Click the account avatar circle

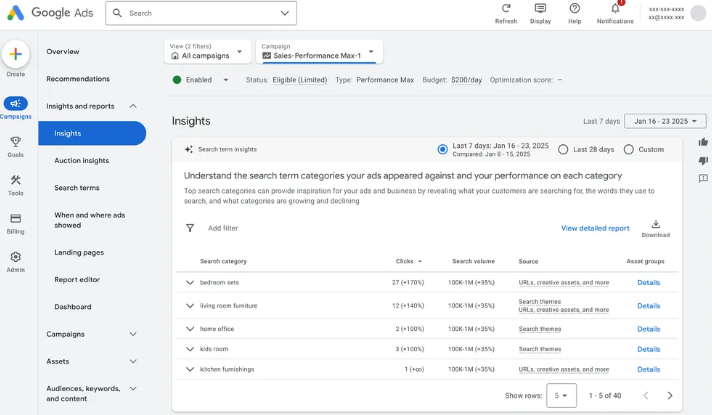pos(698,13)
